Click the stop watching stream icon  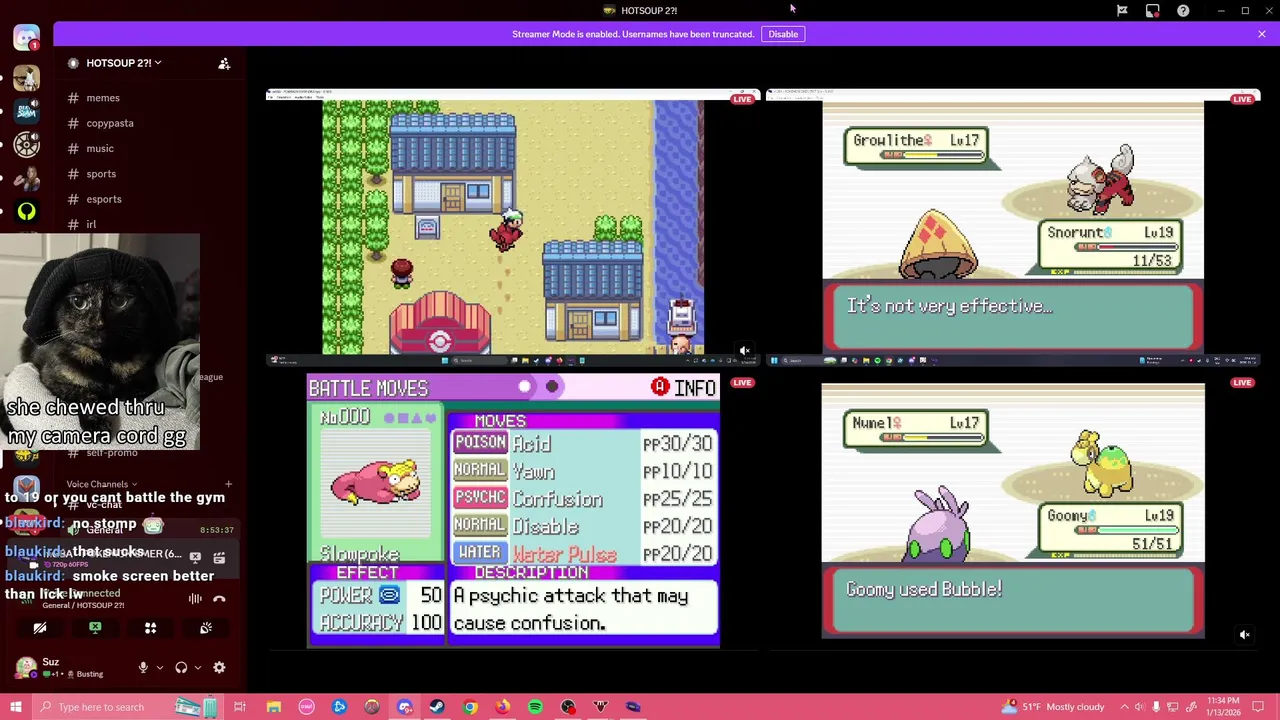195,557
